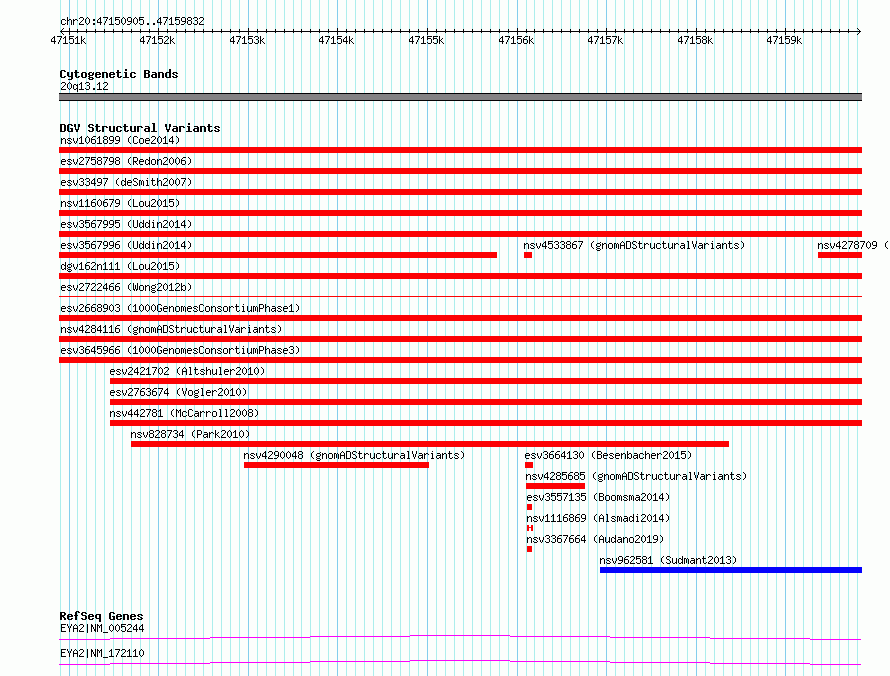
Task: Open the nsv3367664 (Audano2019) label
Action: tap(595, 539)
